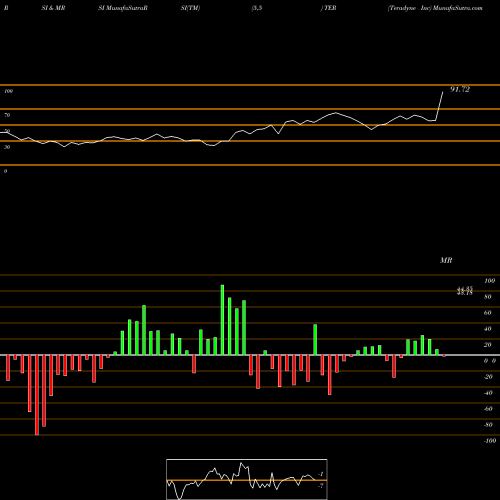Screen dimensions: 500x500
Task: Click the 80 label on MR axis
Action: pos(488,297)
